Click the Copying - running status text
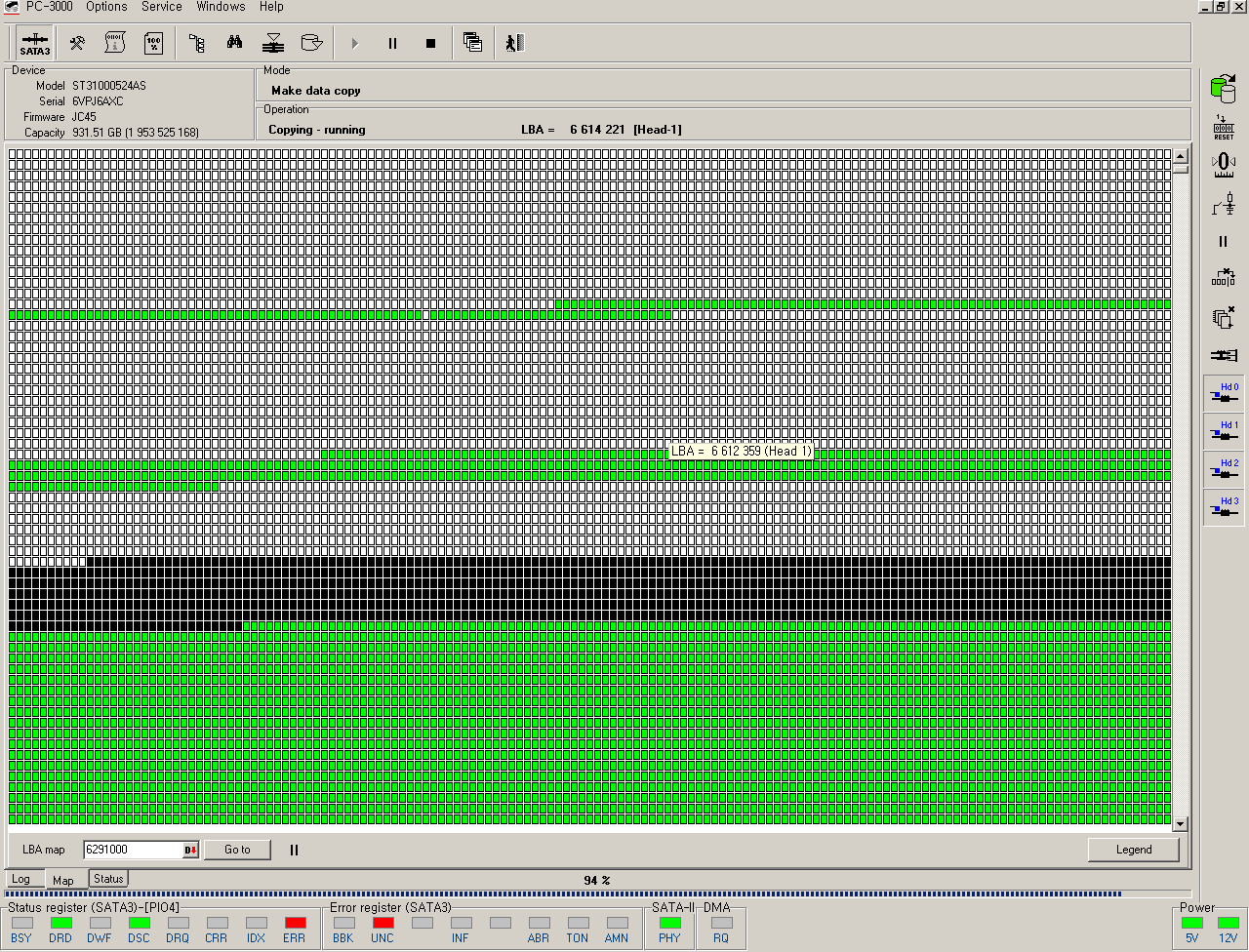This screenshot has height=952, width=1249. tap(317, 130)
